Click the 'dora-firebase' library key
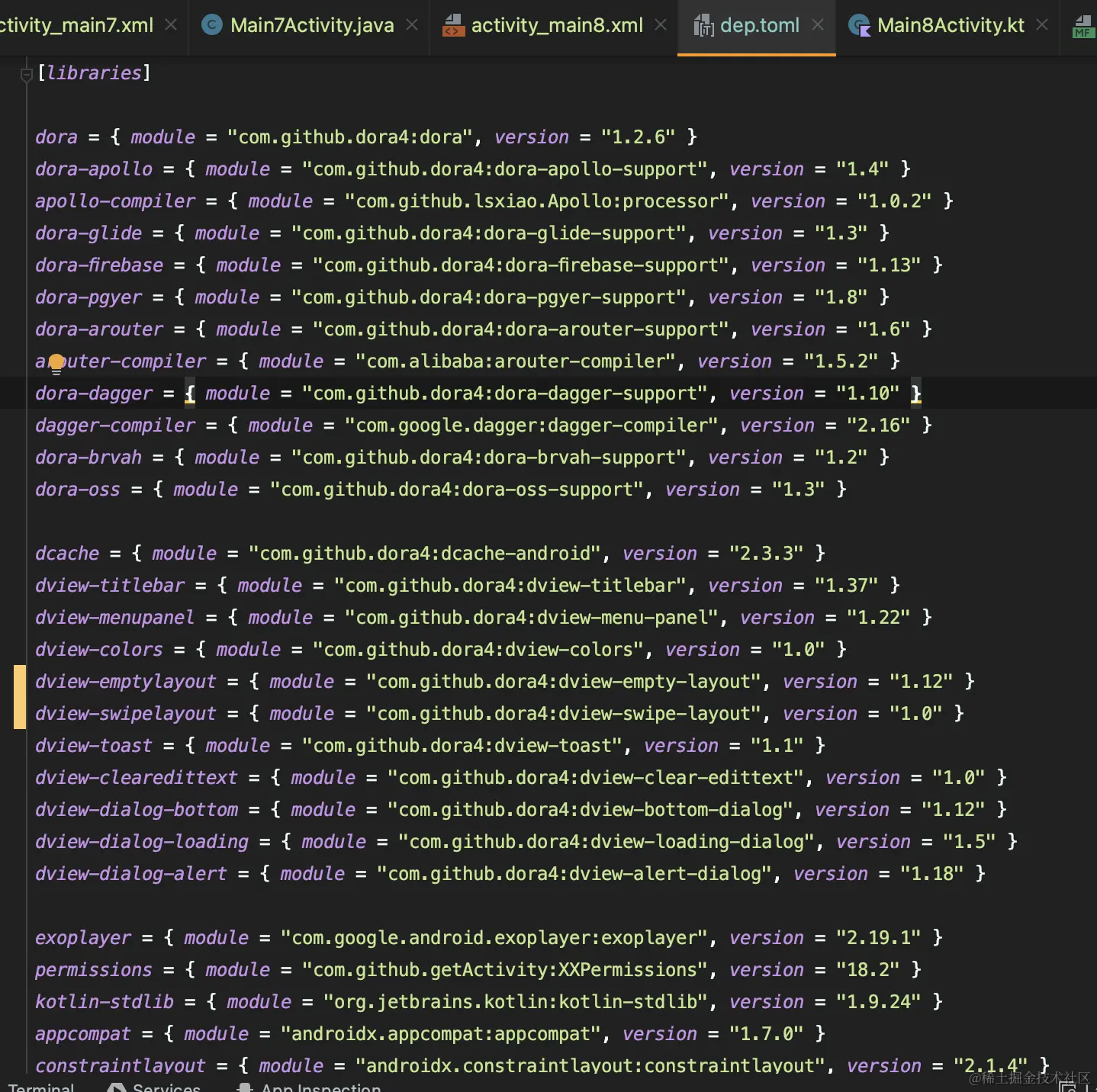 99,265
